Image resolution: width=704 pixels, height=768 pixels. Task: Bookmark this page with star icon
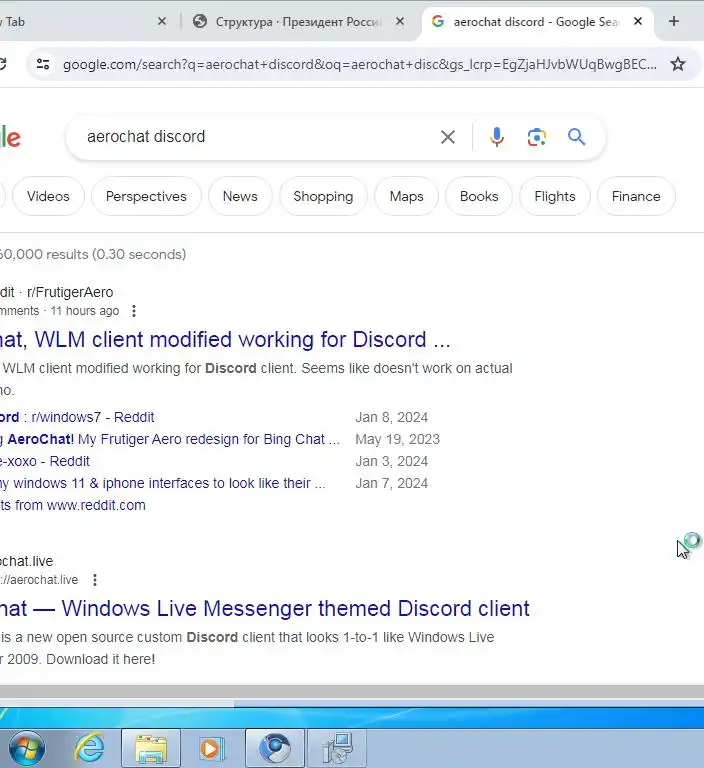click(678, 64)
